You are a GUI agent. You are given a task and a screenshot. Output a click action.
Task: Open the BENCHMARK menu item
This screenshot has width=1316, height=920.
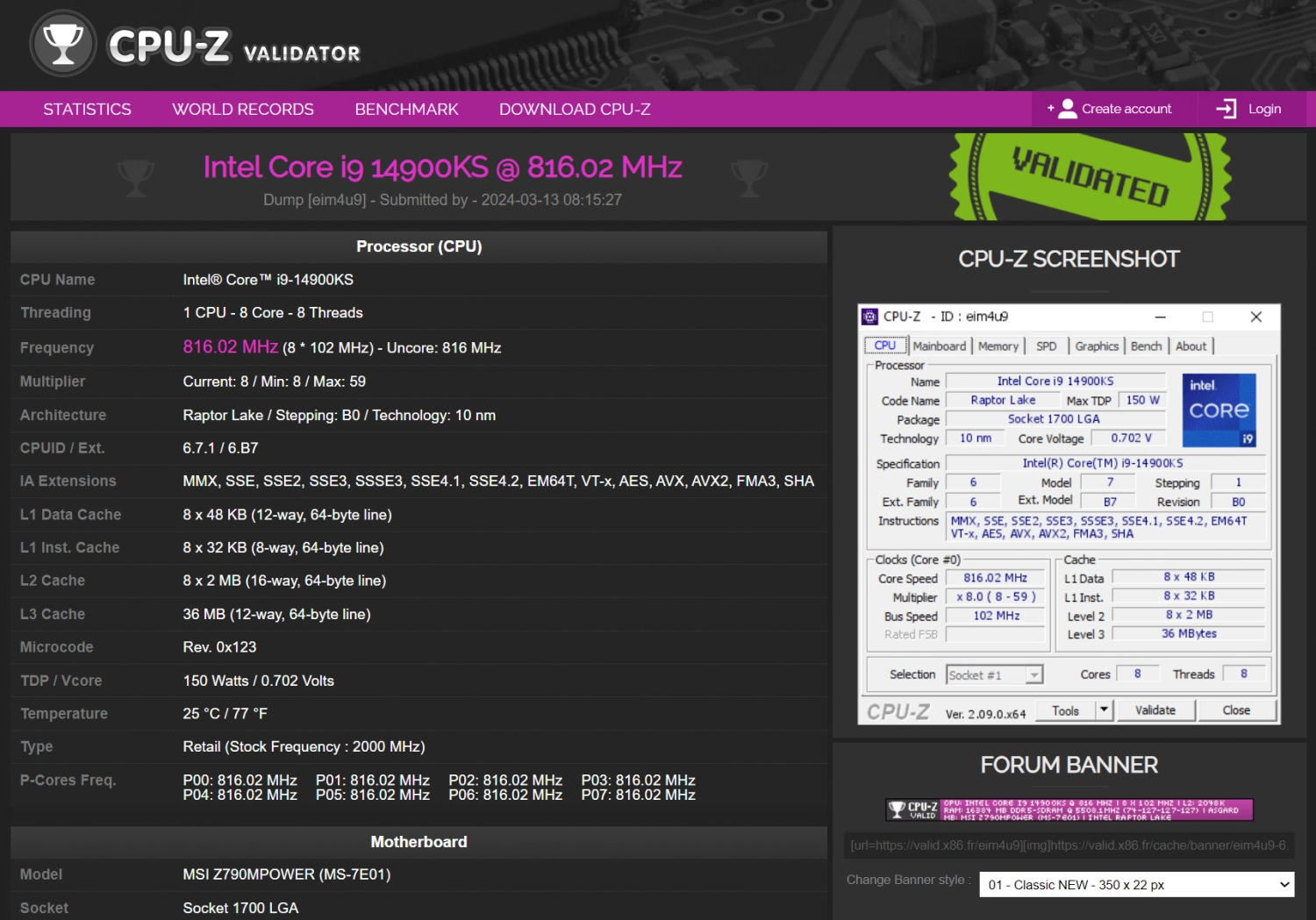(406, 110)
